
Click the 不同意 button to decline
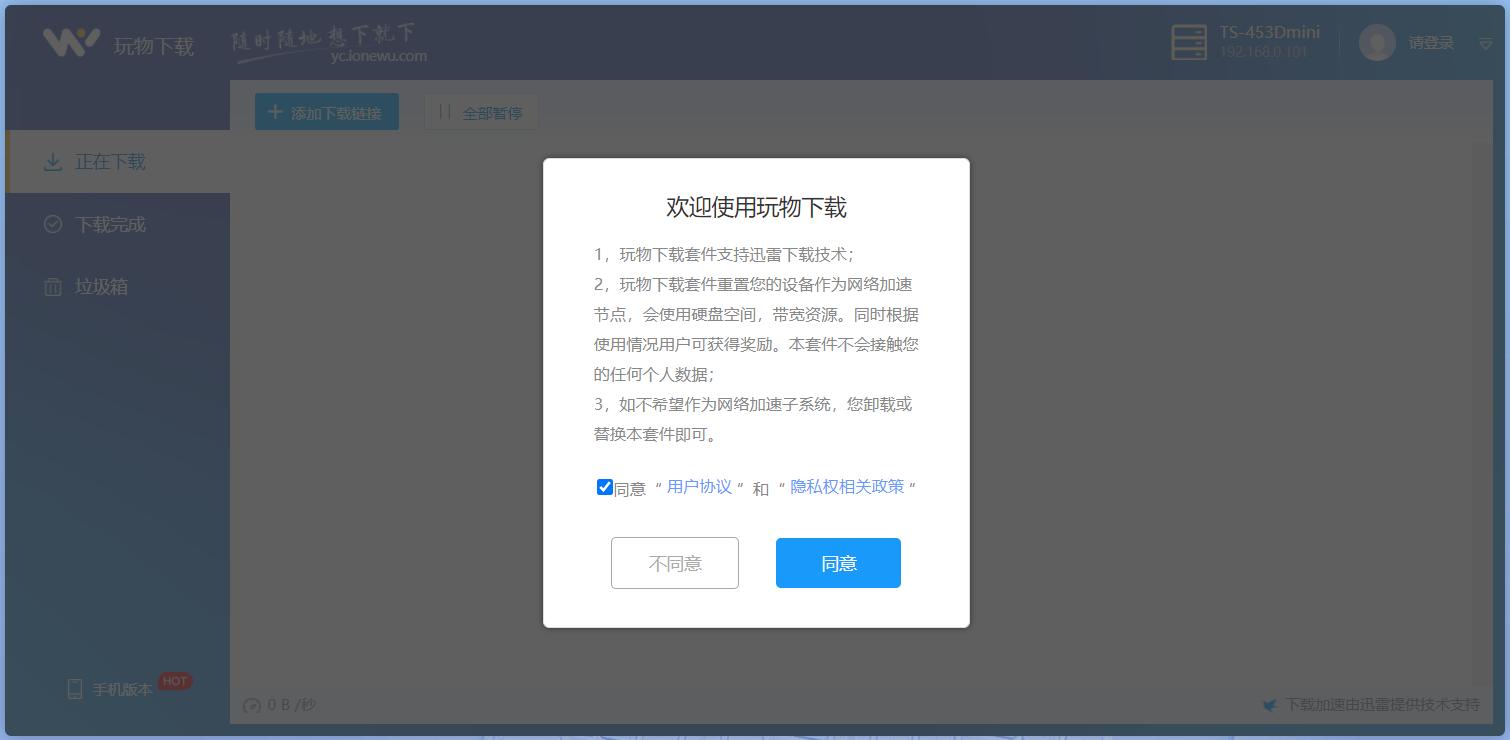pos(674,563)
